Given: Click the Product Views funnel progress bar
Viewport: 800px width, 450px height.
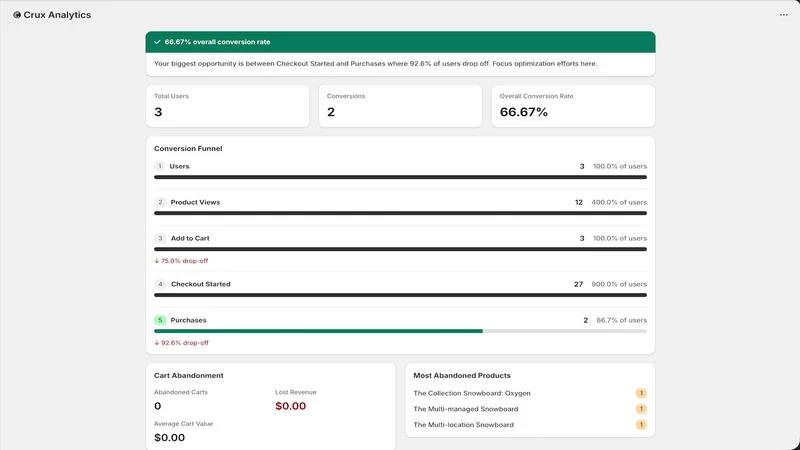Looking at the screenshot, I should click(x=401, y=213).
